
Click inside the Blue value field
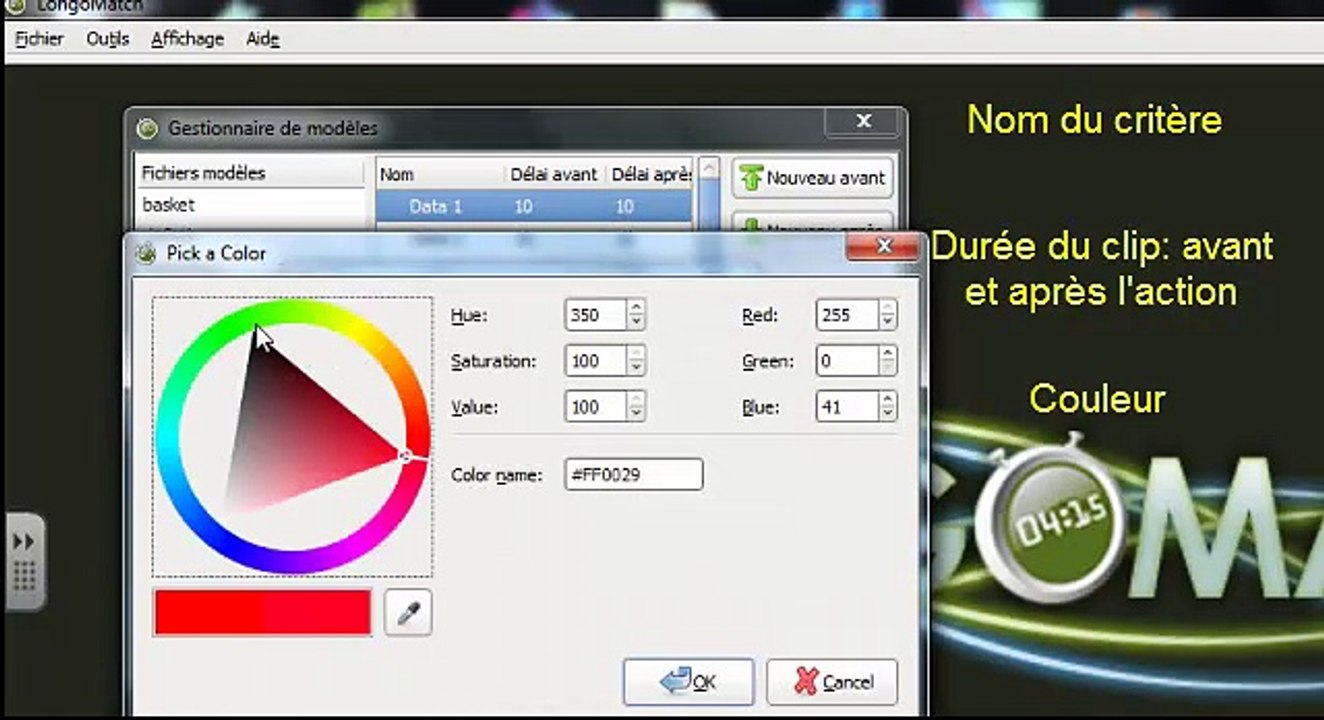[x=847, y=407]
